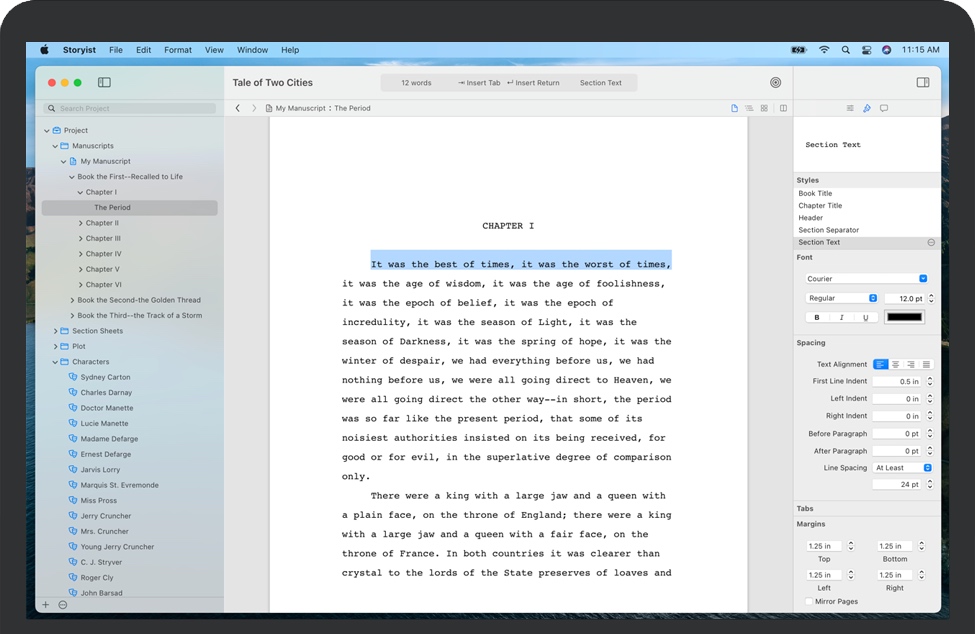The image size is (975, 634).
Task: Toggle the right inspector panel icon
Action: coord(922,83)
